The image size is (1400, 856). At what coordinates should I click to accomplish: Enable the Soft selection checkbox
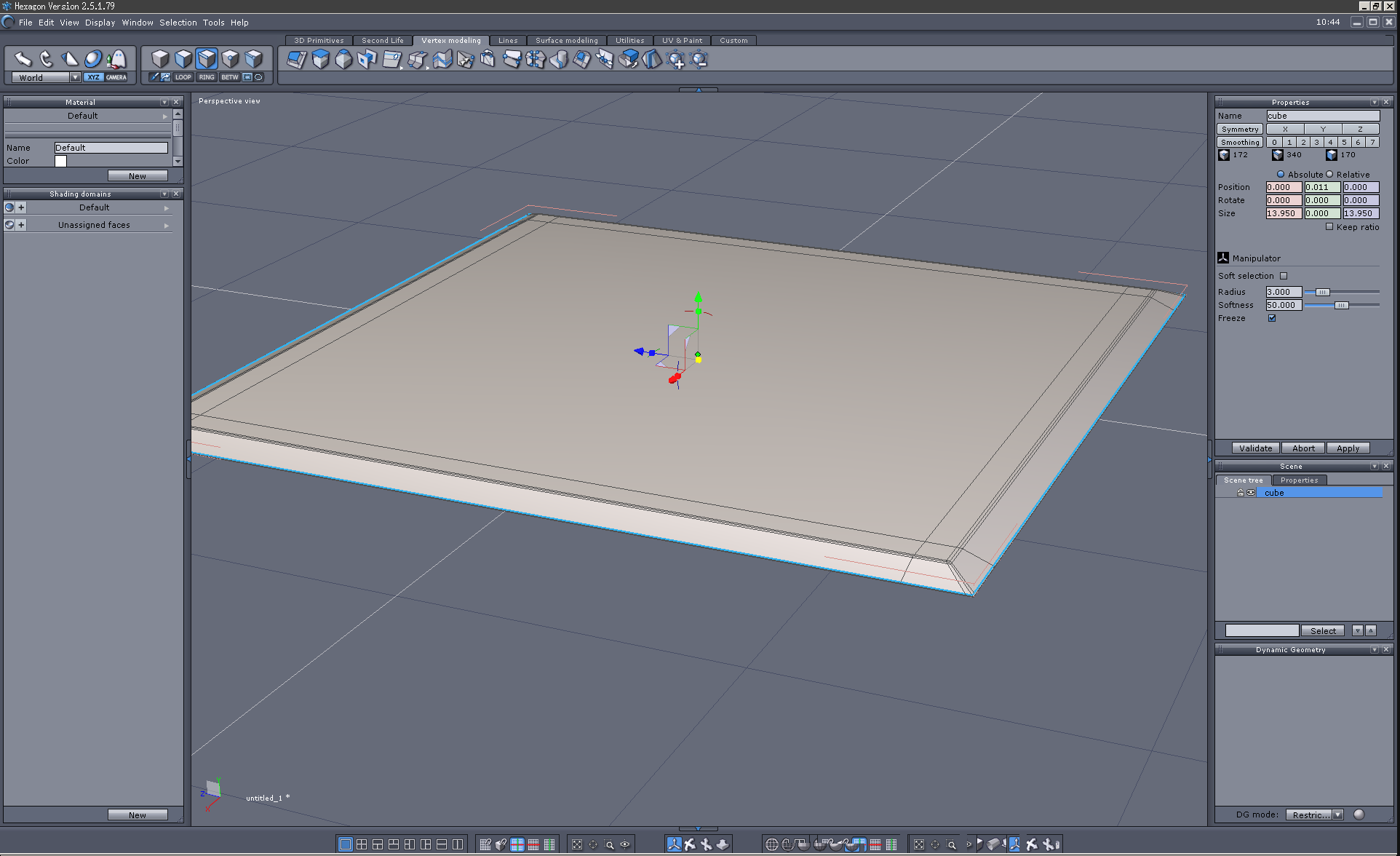[x=1284, y=276]
